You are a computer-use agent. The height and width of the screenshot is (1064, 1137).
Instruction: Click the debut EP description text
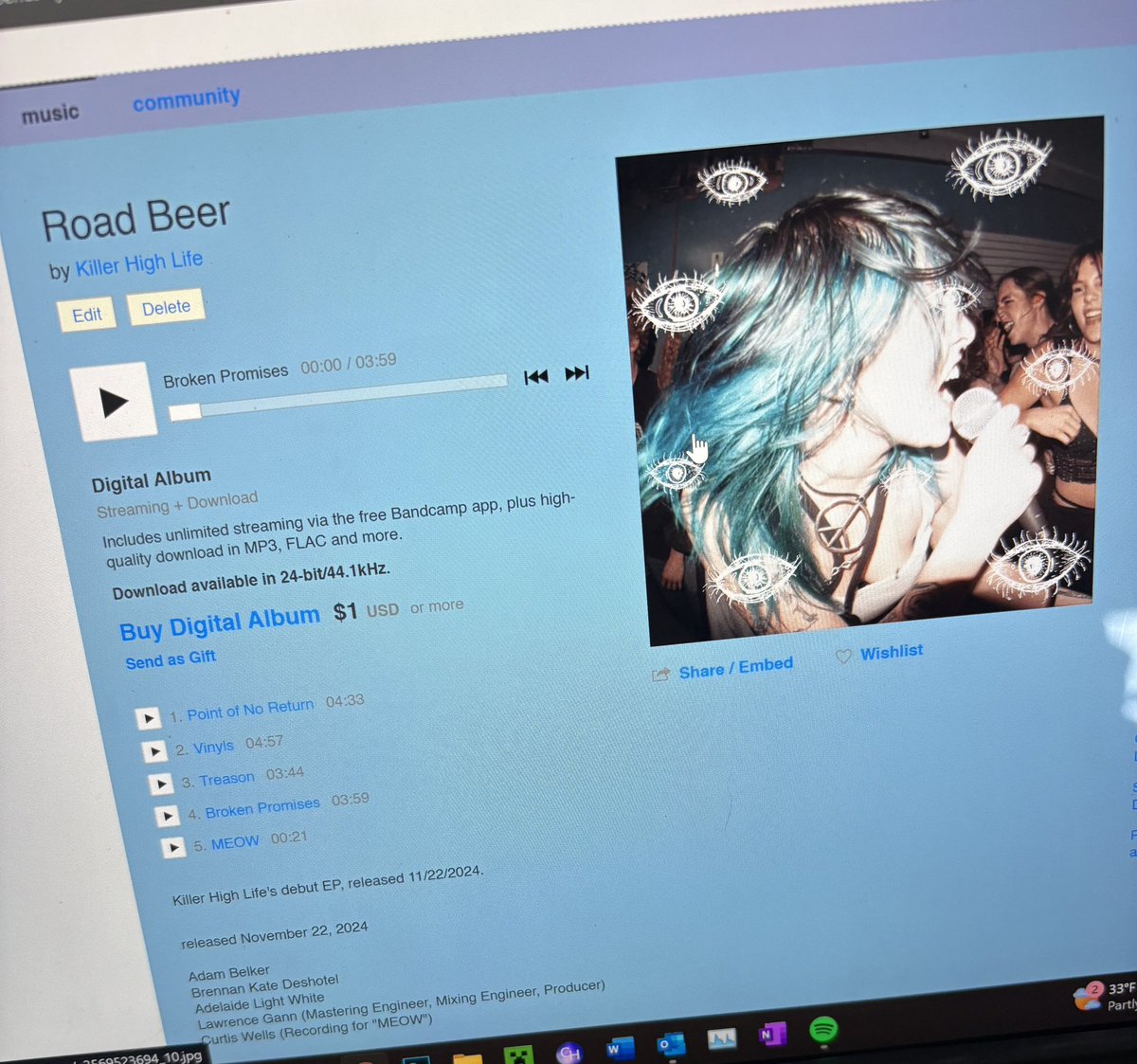328,886
